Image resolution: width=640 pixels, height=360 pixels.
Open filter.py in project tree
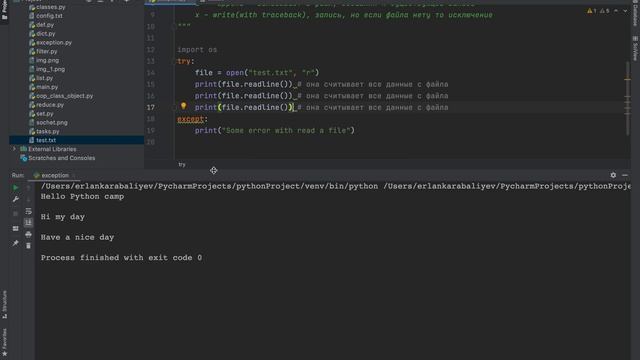pyautogui.click(x=47, y=51)
